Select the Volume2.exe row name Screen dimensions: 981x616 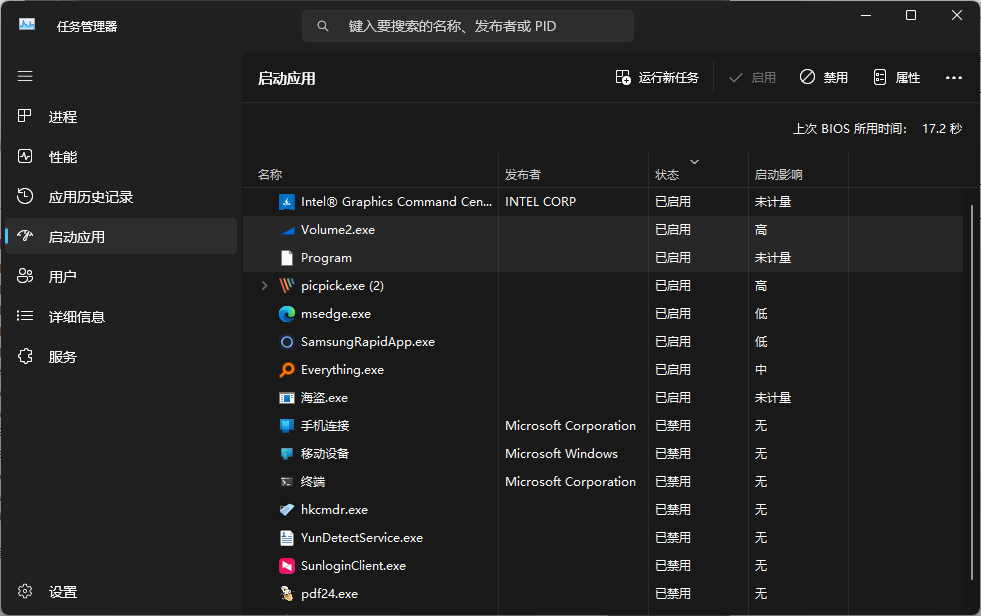(338, 230)
